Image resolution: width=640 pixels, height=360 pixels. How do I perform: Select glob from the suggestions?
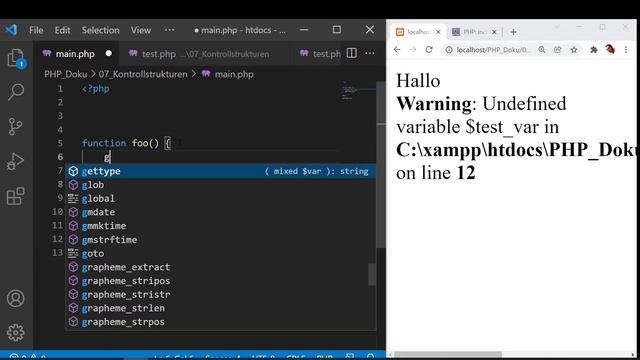220,185
